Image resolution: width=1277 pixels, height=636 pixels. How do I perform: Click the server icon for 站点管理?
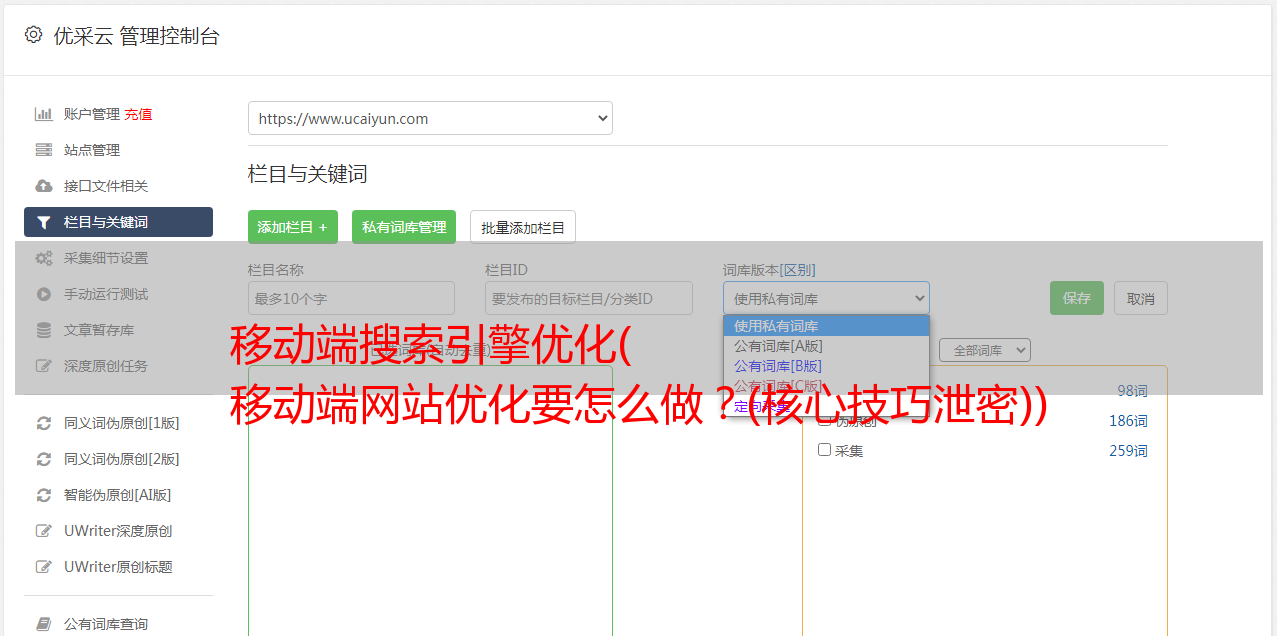43,150
